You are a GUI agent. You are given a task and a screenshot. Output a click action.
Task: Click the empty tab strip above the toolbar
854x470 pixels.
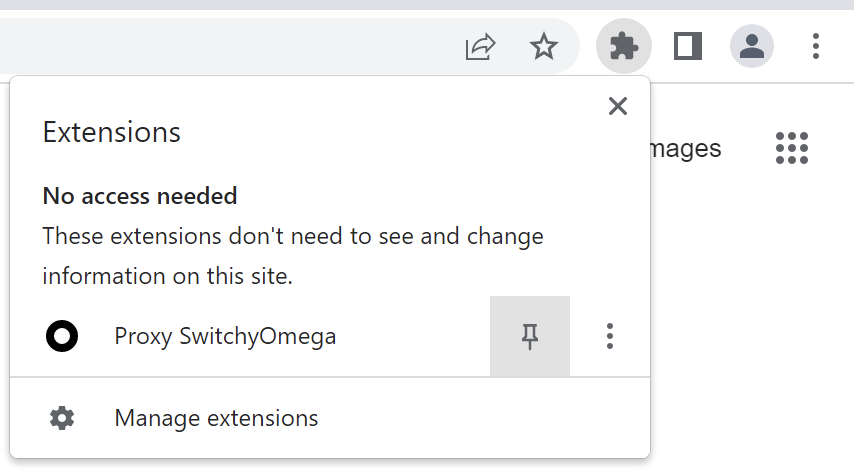400,5
